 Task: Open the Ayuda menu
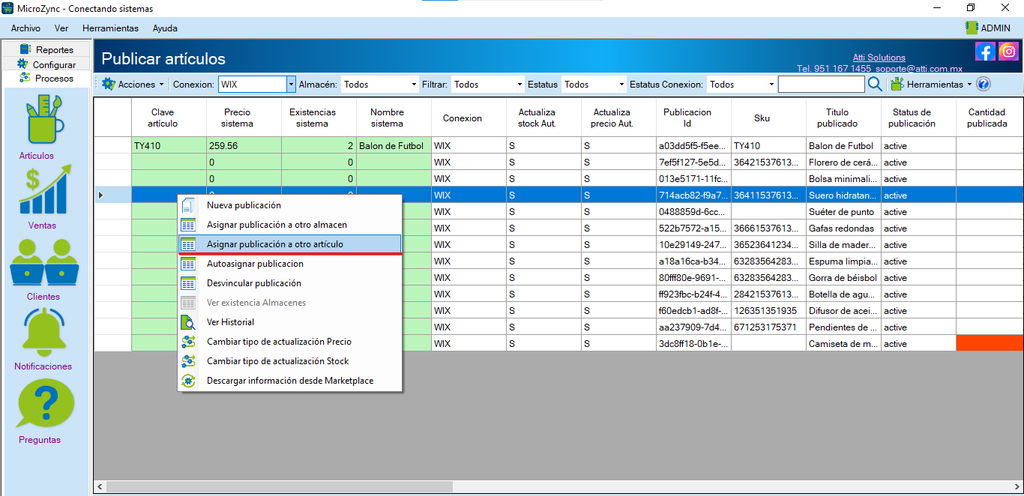click(165, 28)
